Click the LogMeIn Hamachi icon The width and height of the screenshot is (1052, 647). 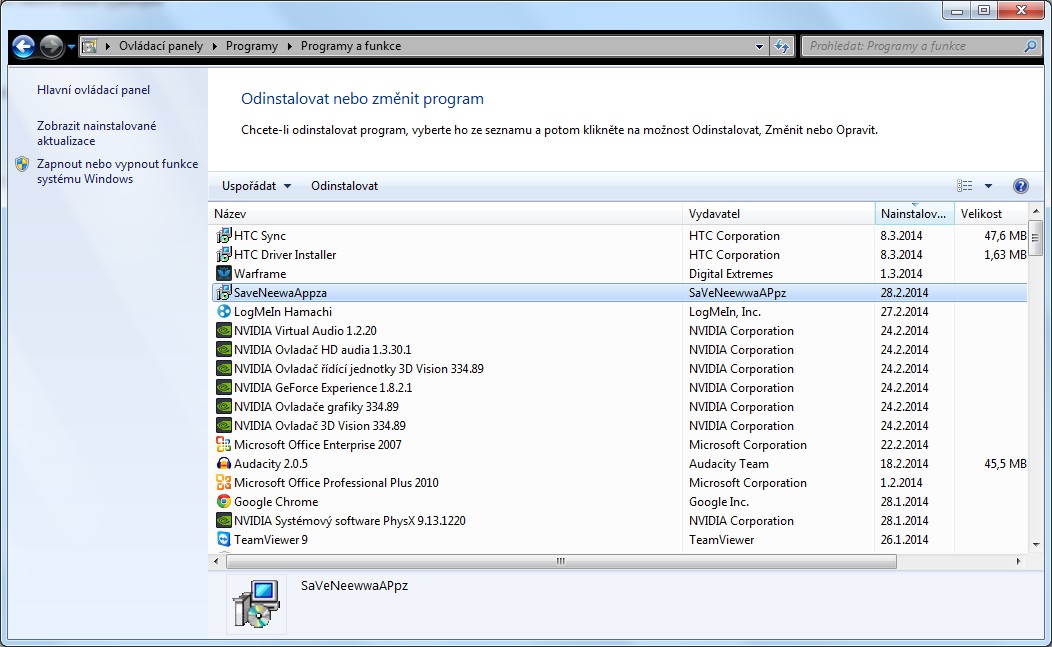coord(223,311)
